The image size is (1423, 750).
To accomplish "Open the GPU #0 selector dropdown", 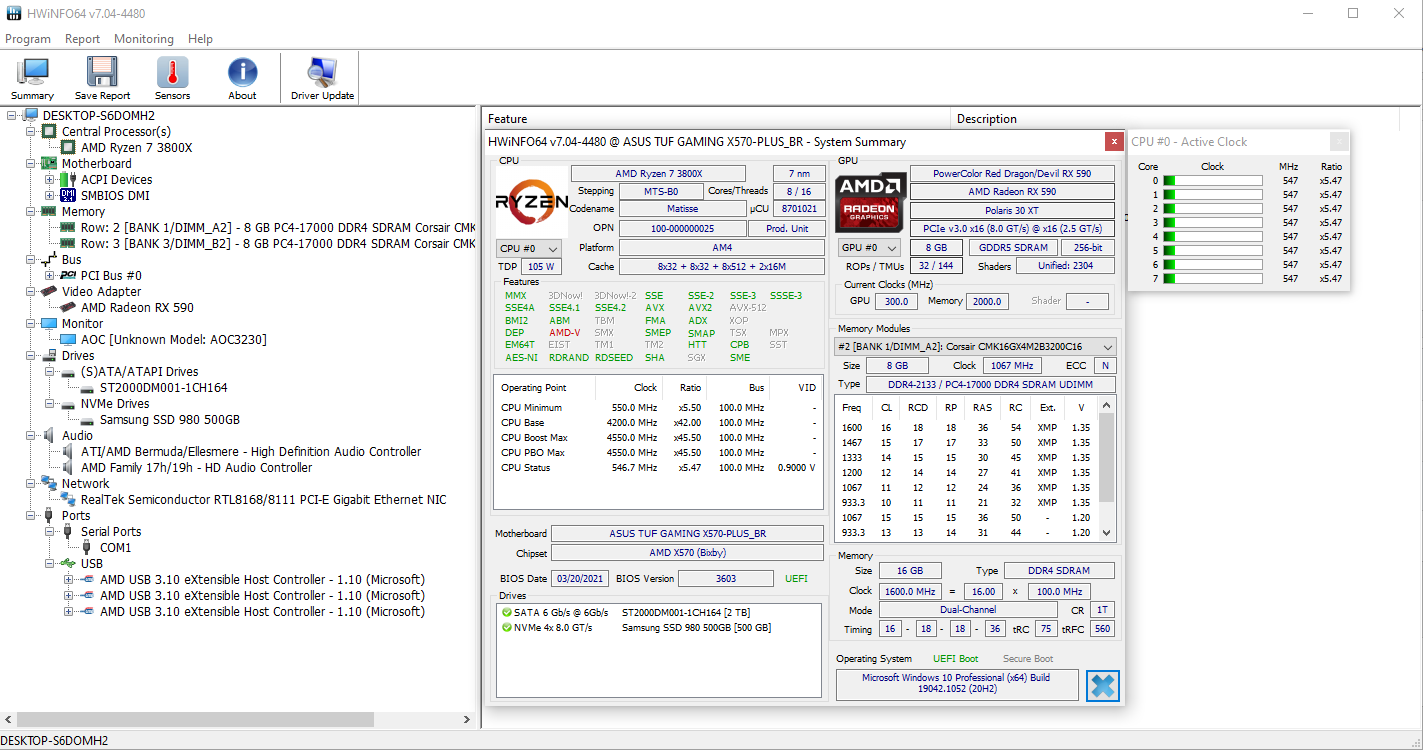I will pos(869,248).
